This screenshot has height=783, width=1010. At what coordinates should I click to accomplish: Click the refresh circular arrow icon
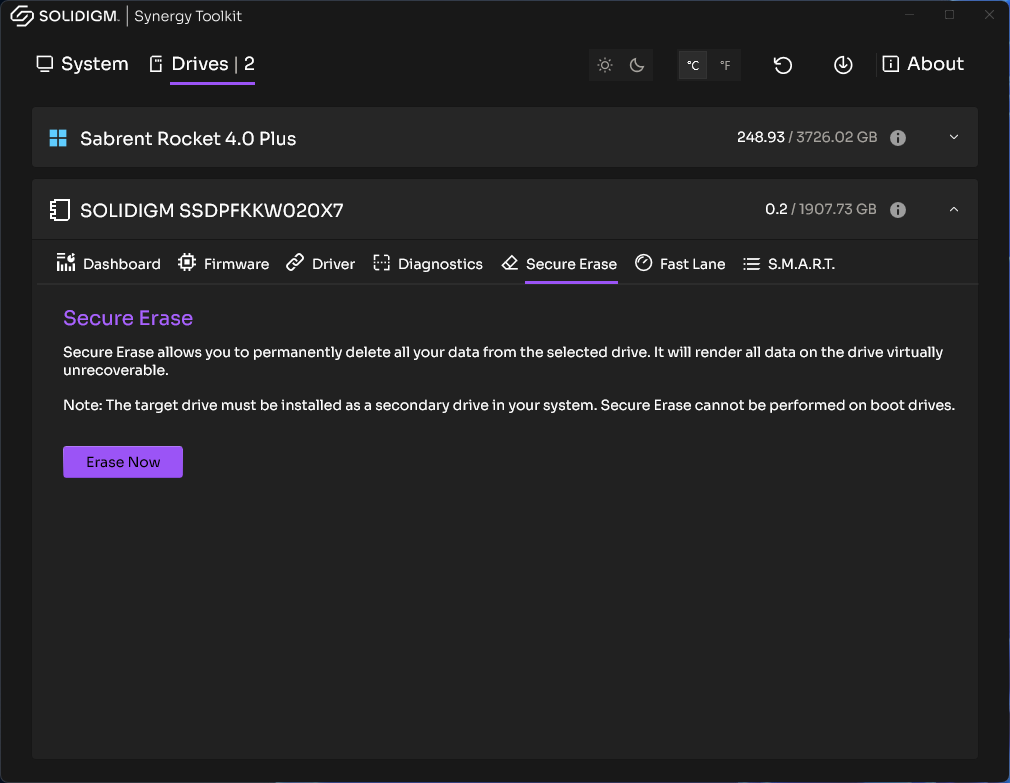[783, 65]
